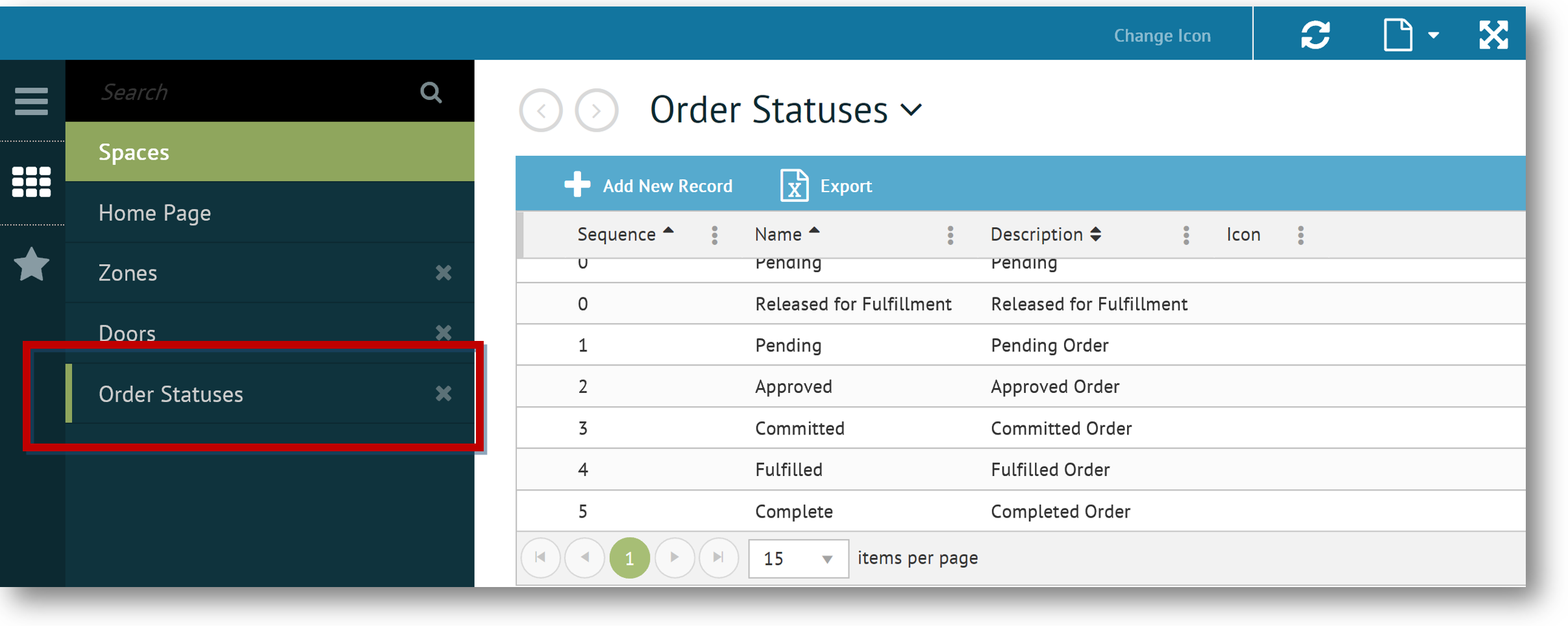Click the hamburger menu icon
1568x626 pixels.
(x=31, y=101)
